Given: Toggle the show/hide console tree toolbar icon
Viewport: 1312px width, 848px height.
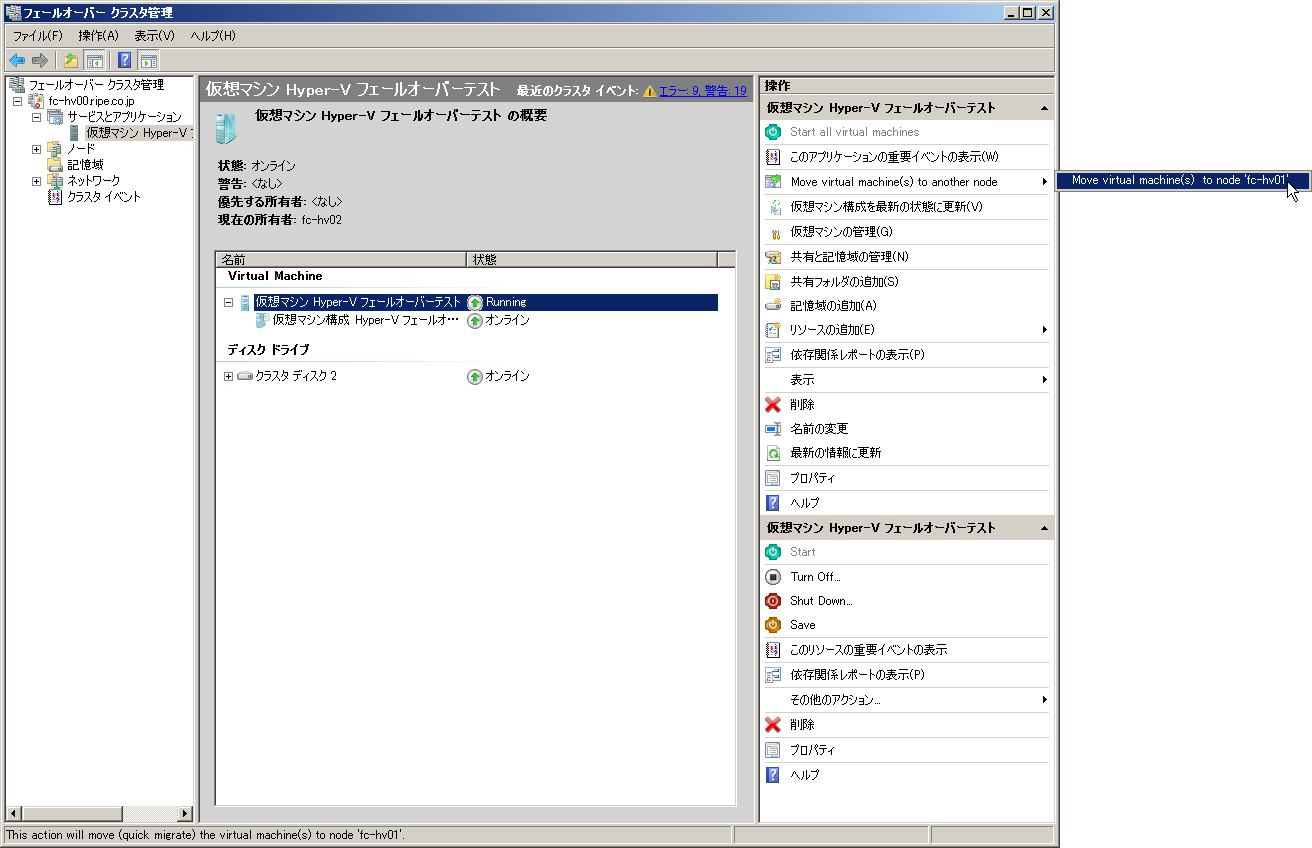Looking at the screenshot, I should 95,60.
